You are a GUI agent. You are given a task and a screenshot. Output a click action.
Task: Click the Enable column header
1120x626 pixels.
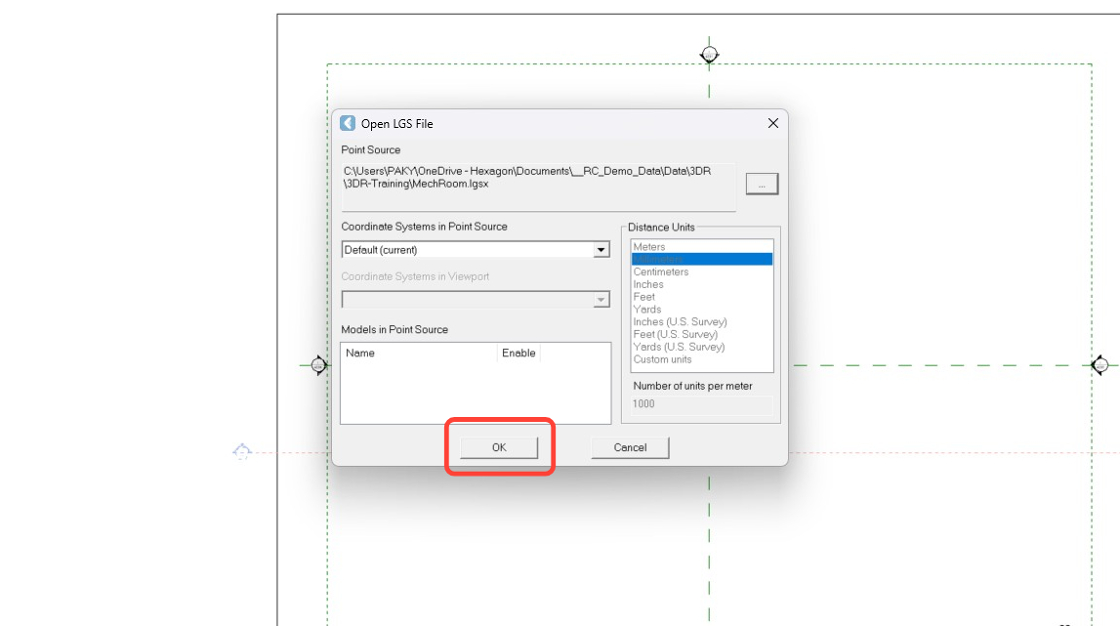pos(519,353)
